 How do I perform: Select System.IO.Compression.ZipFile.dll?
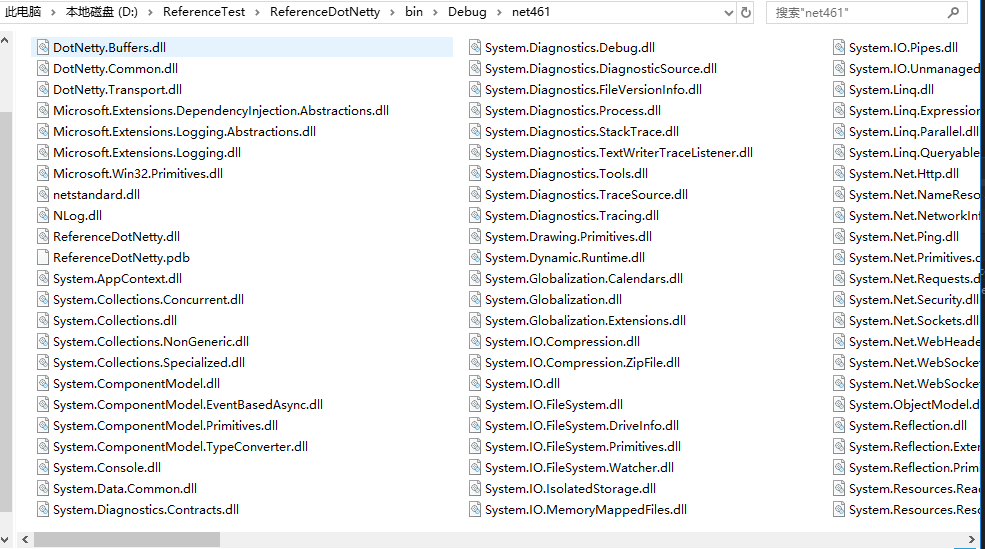pos(582,362)
